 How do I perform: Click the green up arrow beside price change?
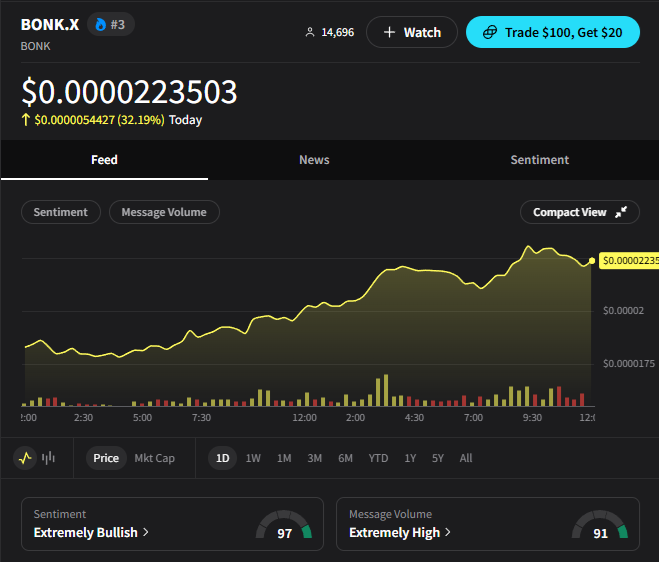click(x=26, y=120)
